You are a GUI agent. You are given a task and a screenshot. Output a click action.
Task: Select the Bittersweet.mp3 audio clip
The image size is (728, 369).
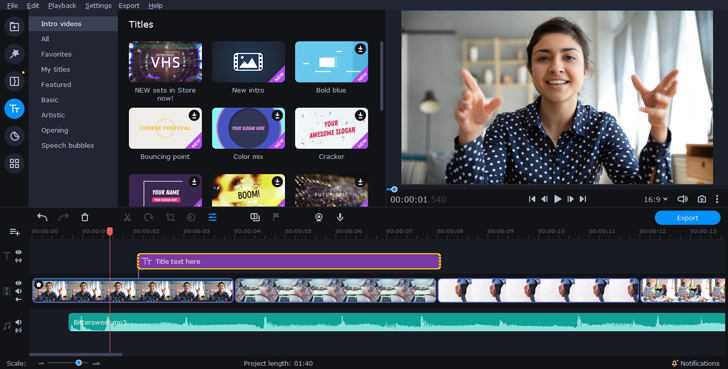[397, 322]
